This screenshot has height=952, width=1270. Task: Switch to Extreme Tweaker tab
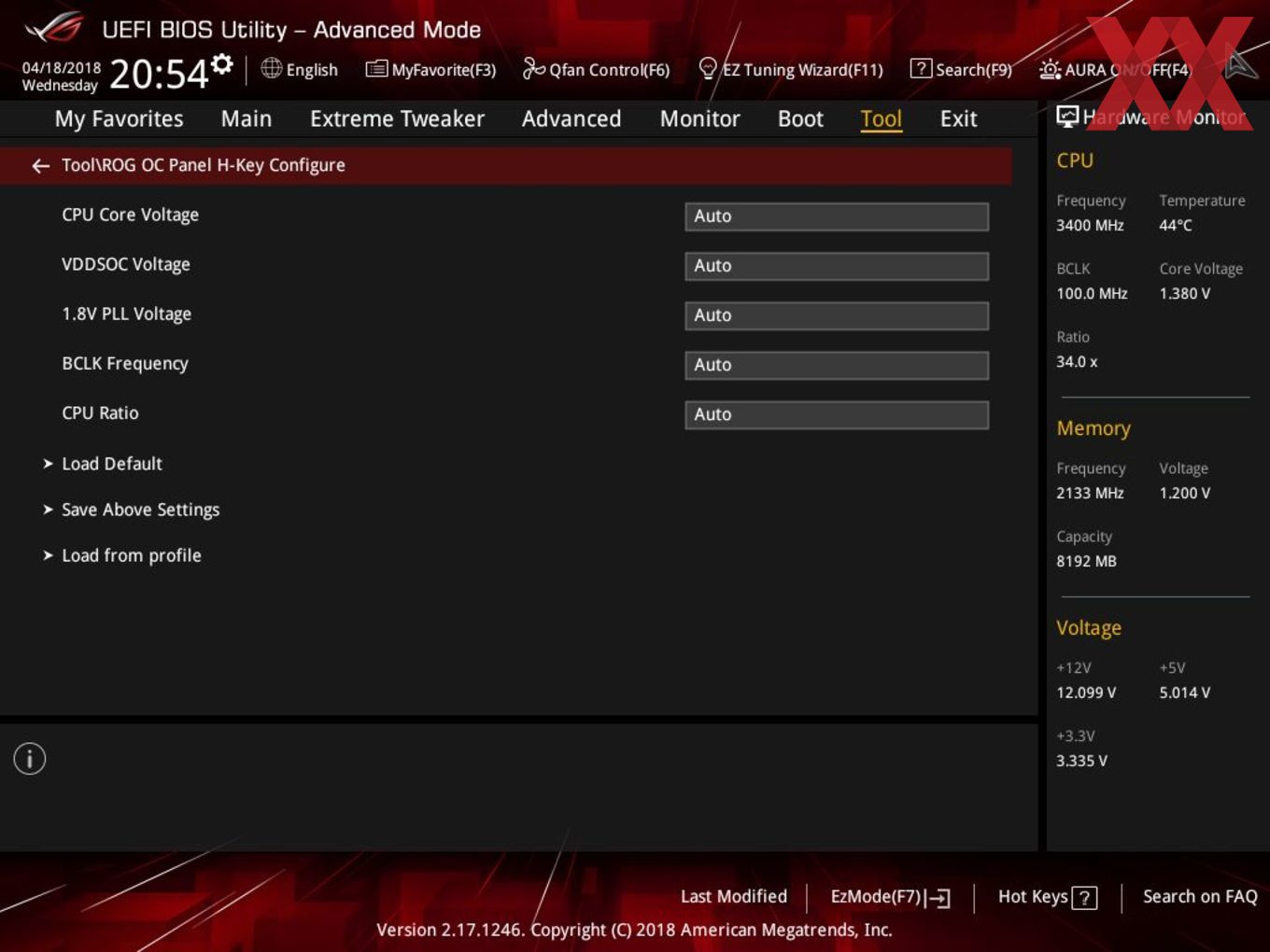point(397,119)
